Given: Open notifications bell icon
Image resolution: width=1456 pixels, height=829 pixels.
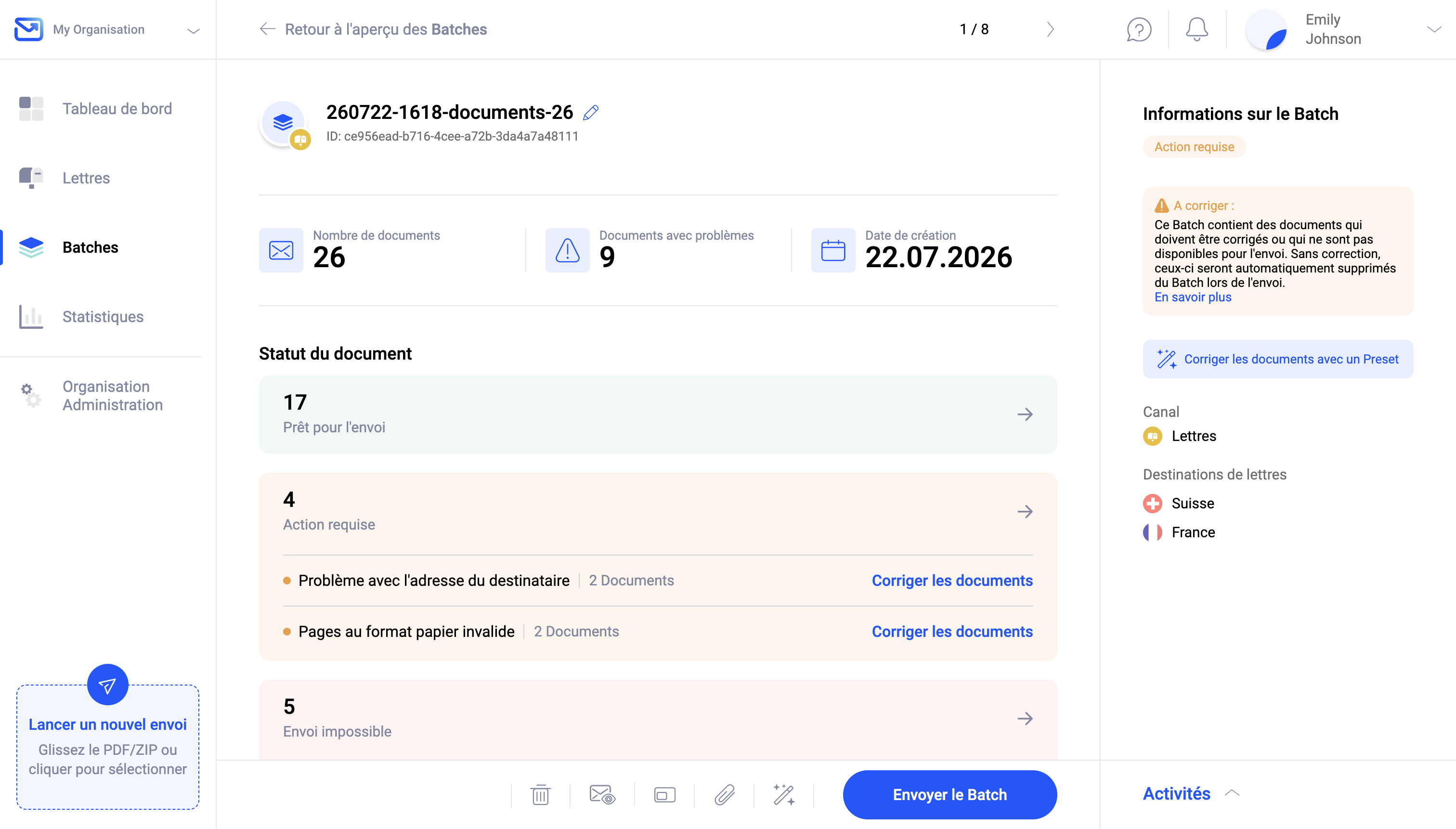Looking at the screenshot, I should coord(1197,30).
